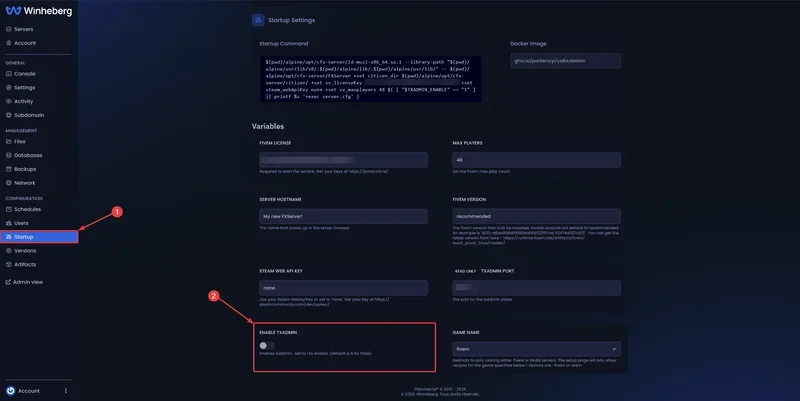This screenshot has height=401, width=800.
Task: Click the 'ENABLE TXADMIN' label
Action: pos(278,332)
